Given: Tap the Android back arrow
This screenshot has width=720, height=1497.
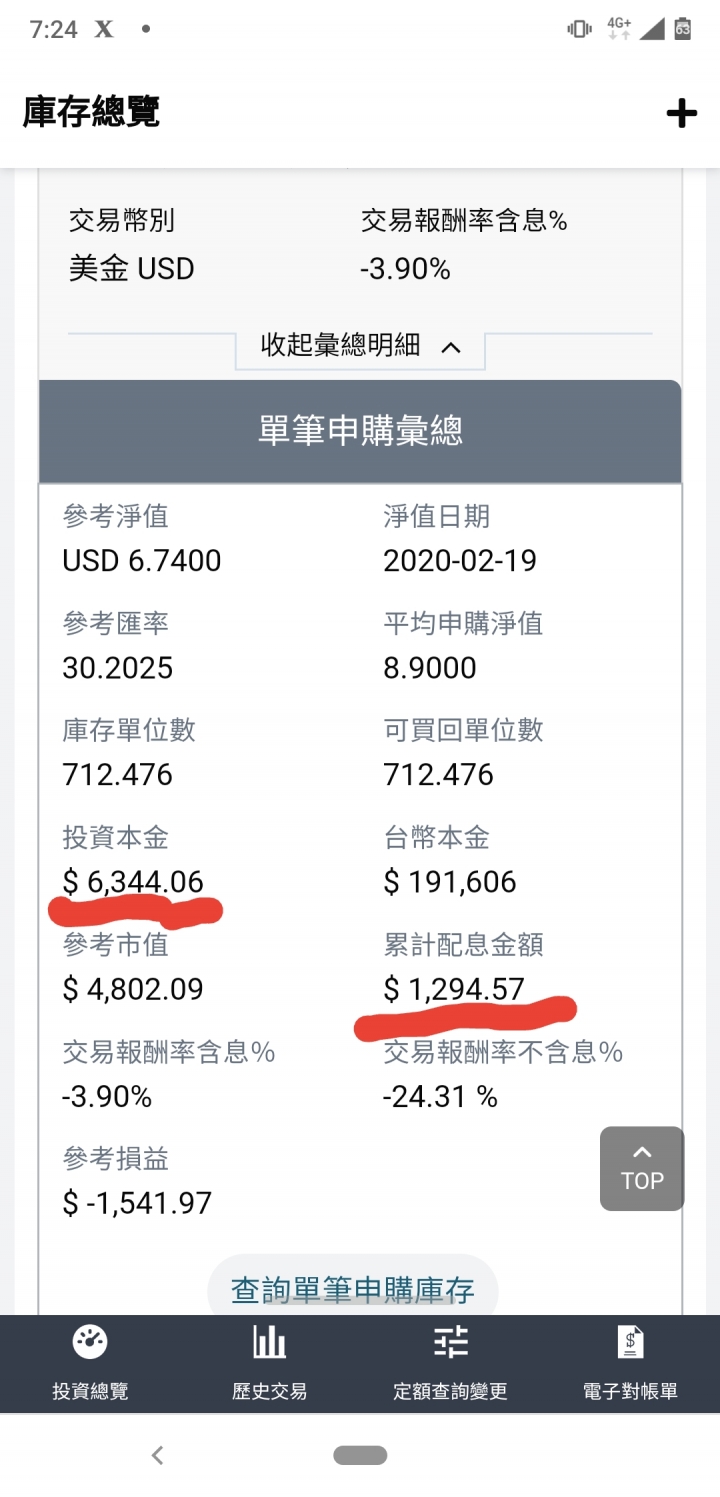Looking at the screenshot, I should [x=157, y=1455].
